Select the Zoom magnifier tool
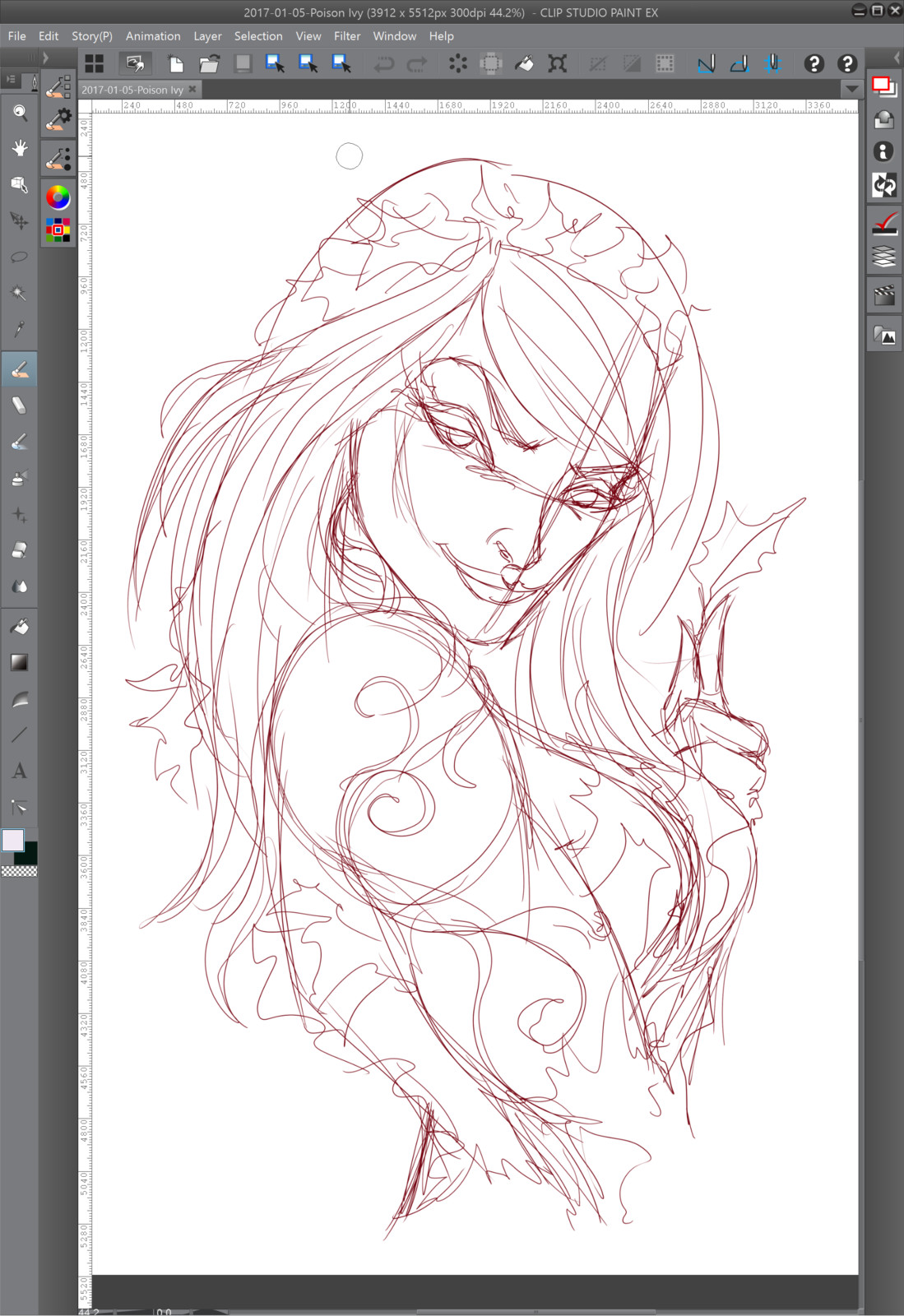904x1316 pixels. pyautogui.click(x=20, y=113)
